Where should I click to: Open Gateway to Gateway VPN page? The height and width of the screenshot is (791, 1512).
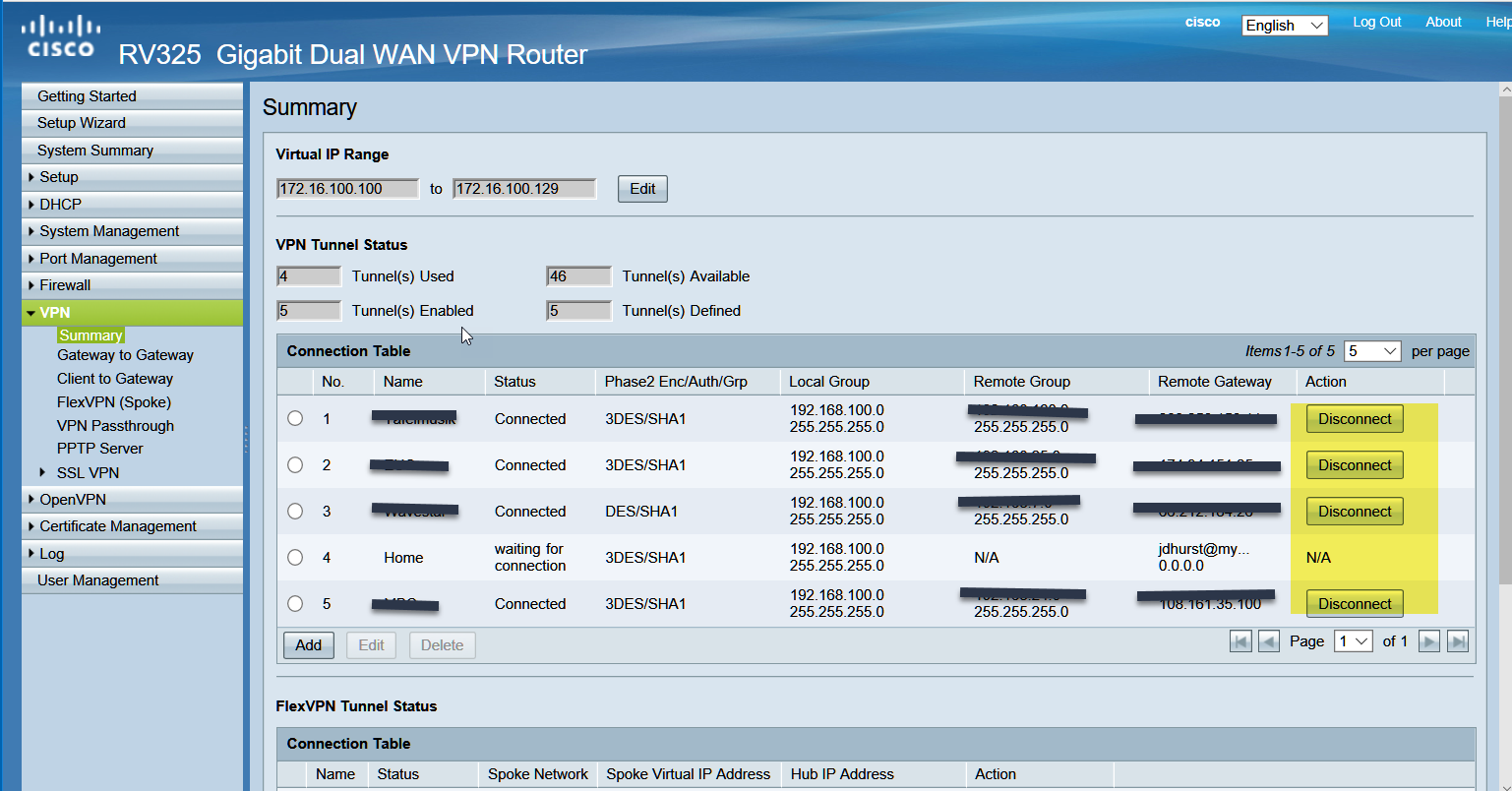click(x=125, y=355)
